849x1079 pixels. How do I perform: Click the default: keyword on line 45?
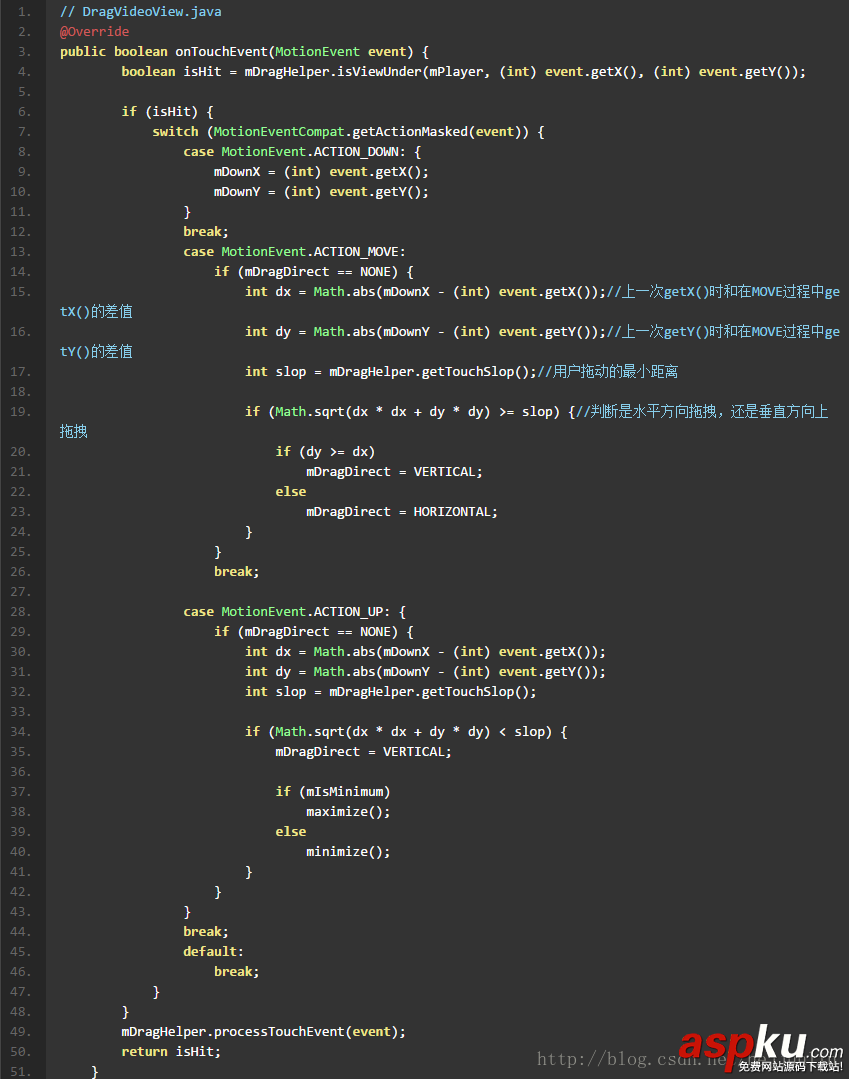213,952
